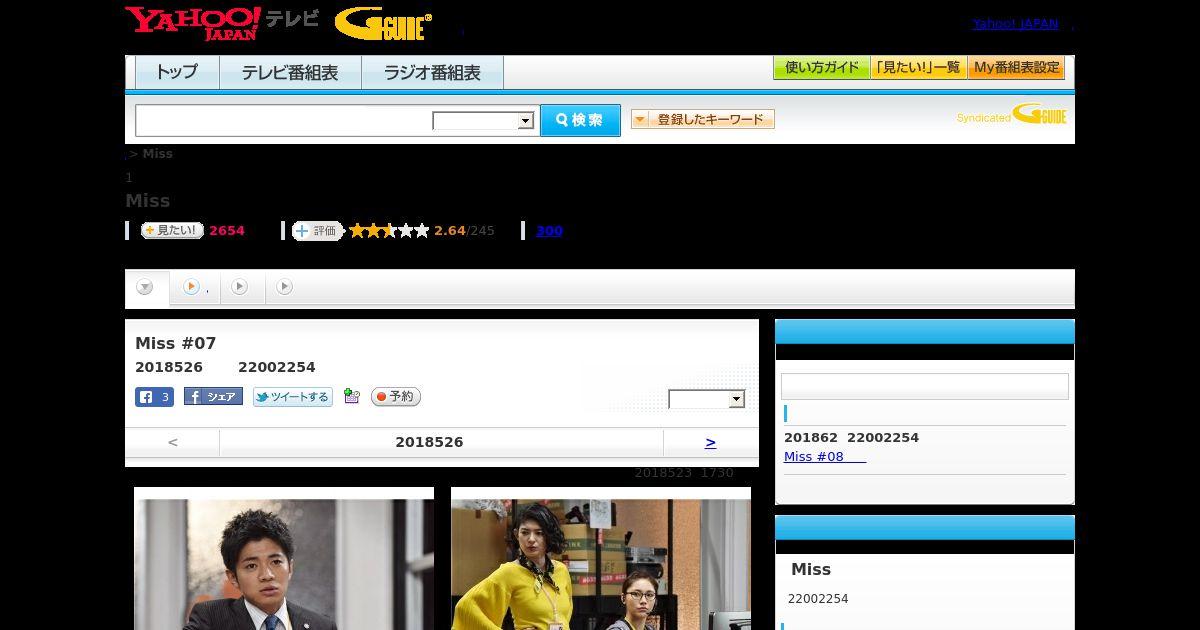The width and height of the screenshot is (1200, 630).
Task: Click the Miss #07 episode title
Action: pos(176,344)
